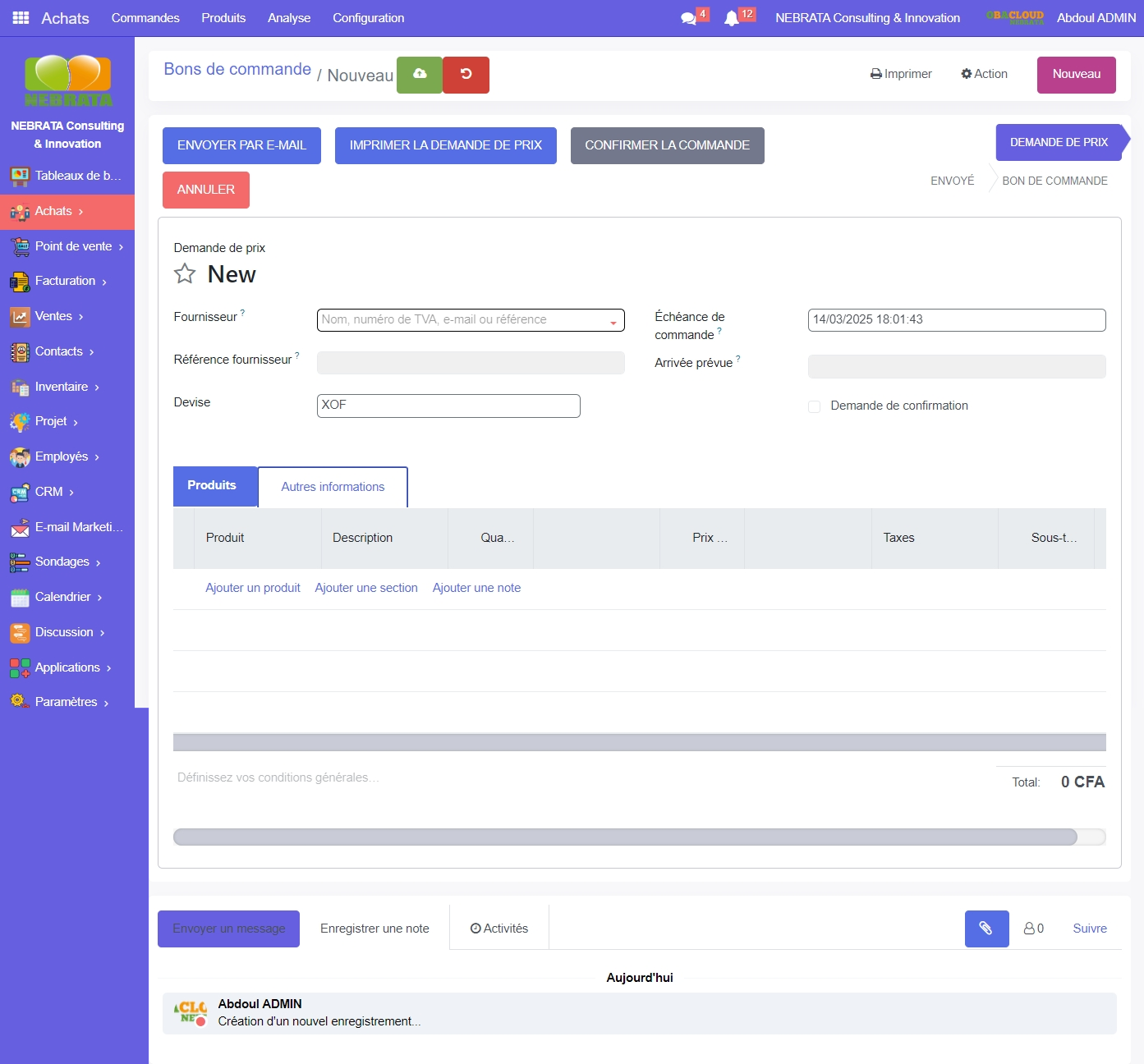This screenshot has height=1064, width=1144.
Task: Click the red discard changes icon
Action: [466, 75]
